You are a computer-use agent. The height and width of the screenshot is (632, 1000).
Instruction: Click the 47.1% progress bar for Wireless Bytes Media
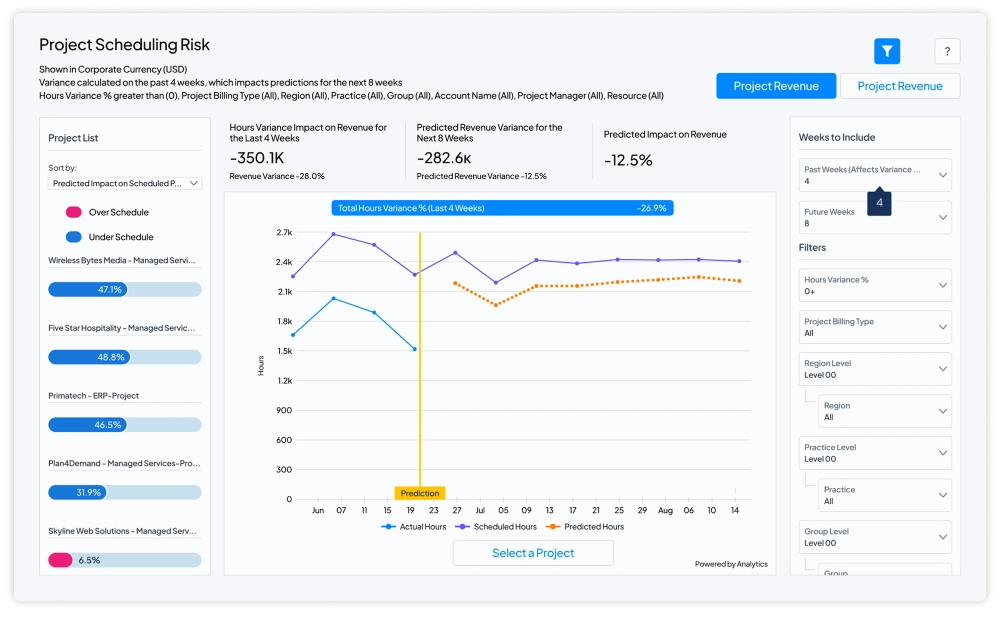(124, 289)
